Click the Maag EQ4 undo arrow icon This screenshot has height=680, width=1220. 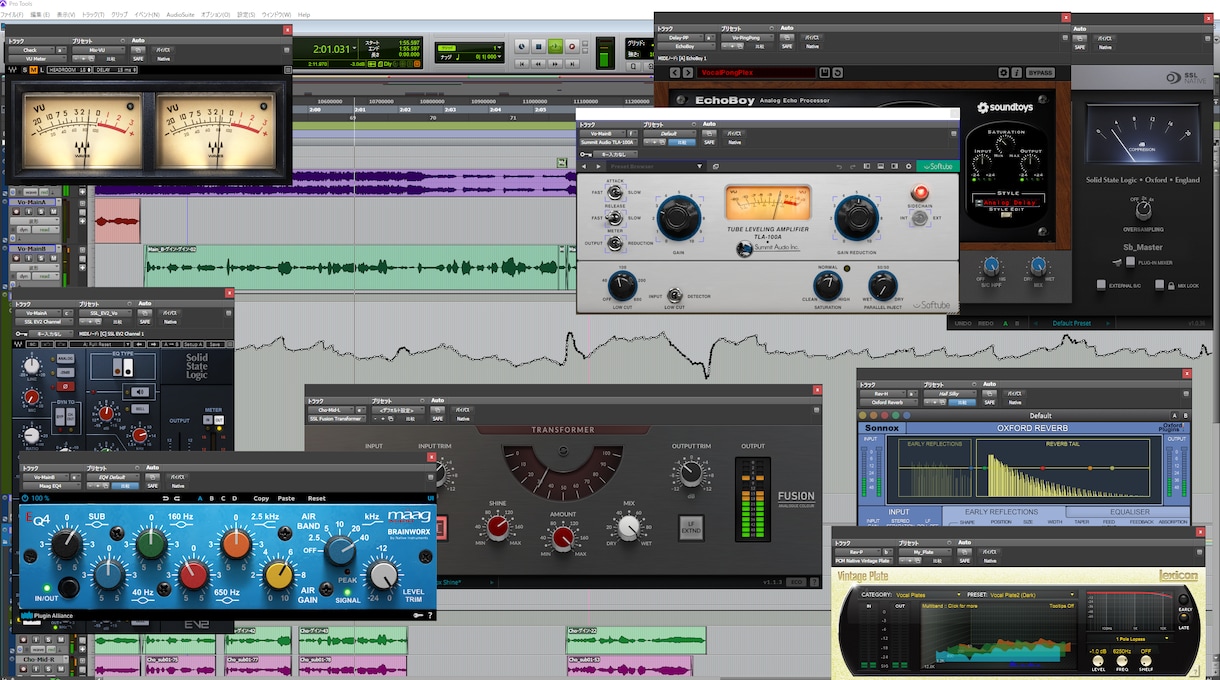pos(164,498)
